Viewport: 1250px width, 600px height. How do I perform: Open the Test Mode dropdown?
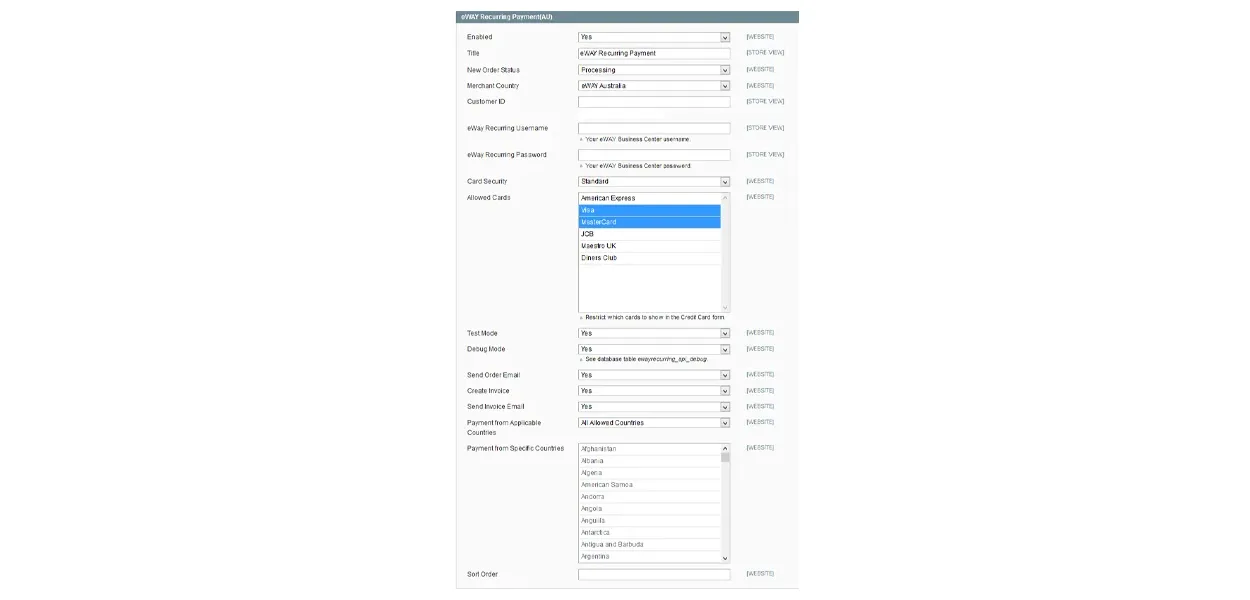coord(654,333)
